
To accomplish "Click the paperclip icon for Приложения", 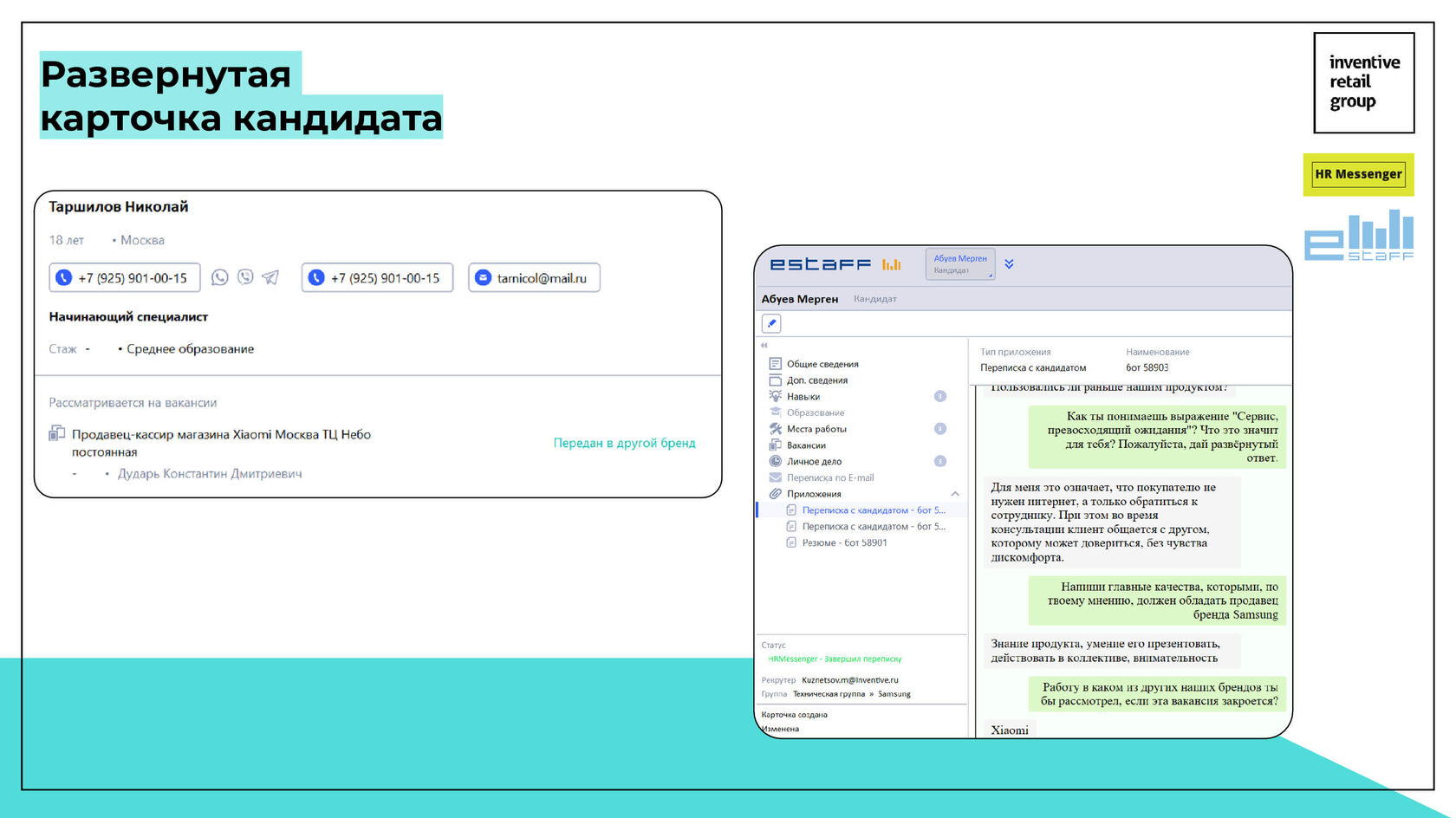I will point(775,494).
